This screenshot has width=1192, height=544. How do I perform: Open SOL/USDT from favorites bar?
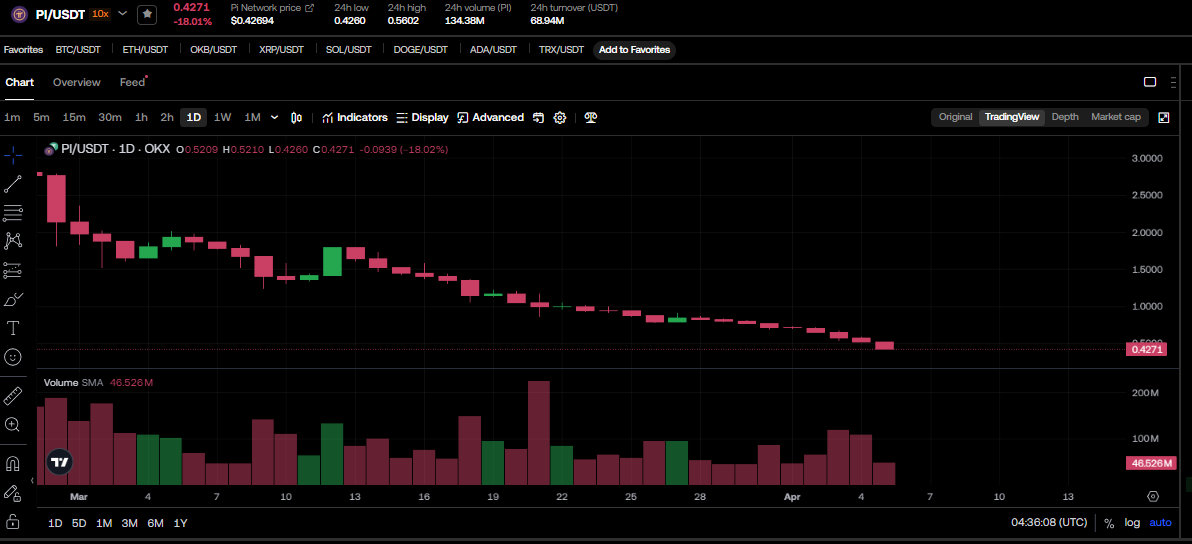click(x=349, y=50)
